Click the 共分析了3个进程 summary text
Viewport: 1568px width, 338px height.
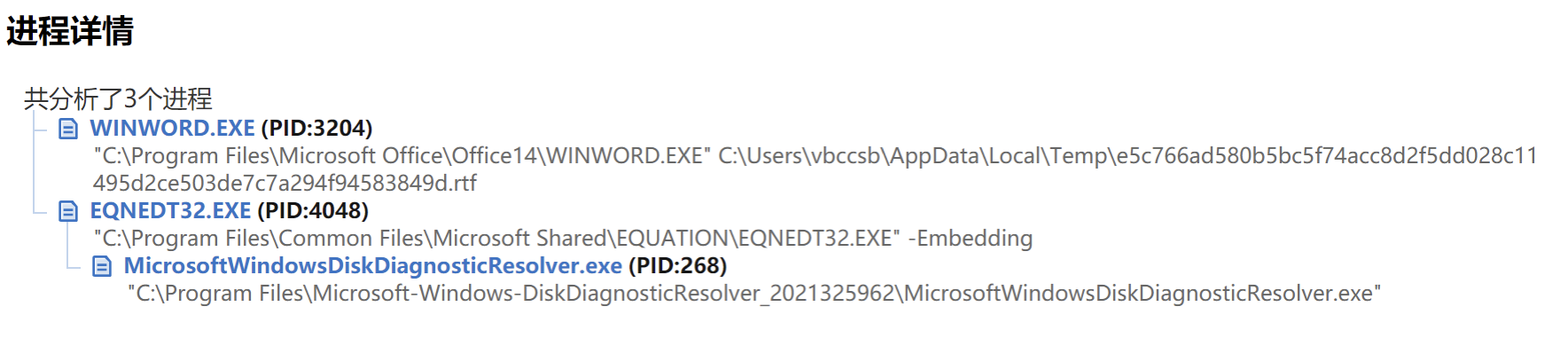click(x=118, y=98)
